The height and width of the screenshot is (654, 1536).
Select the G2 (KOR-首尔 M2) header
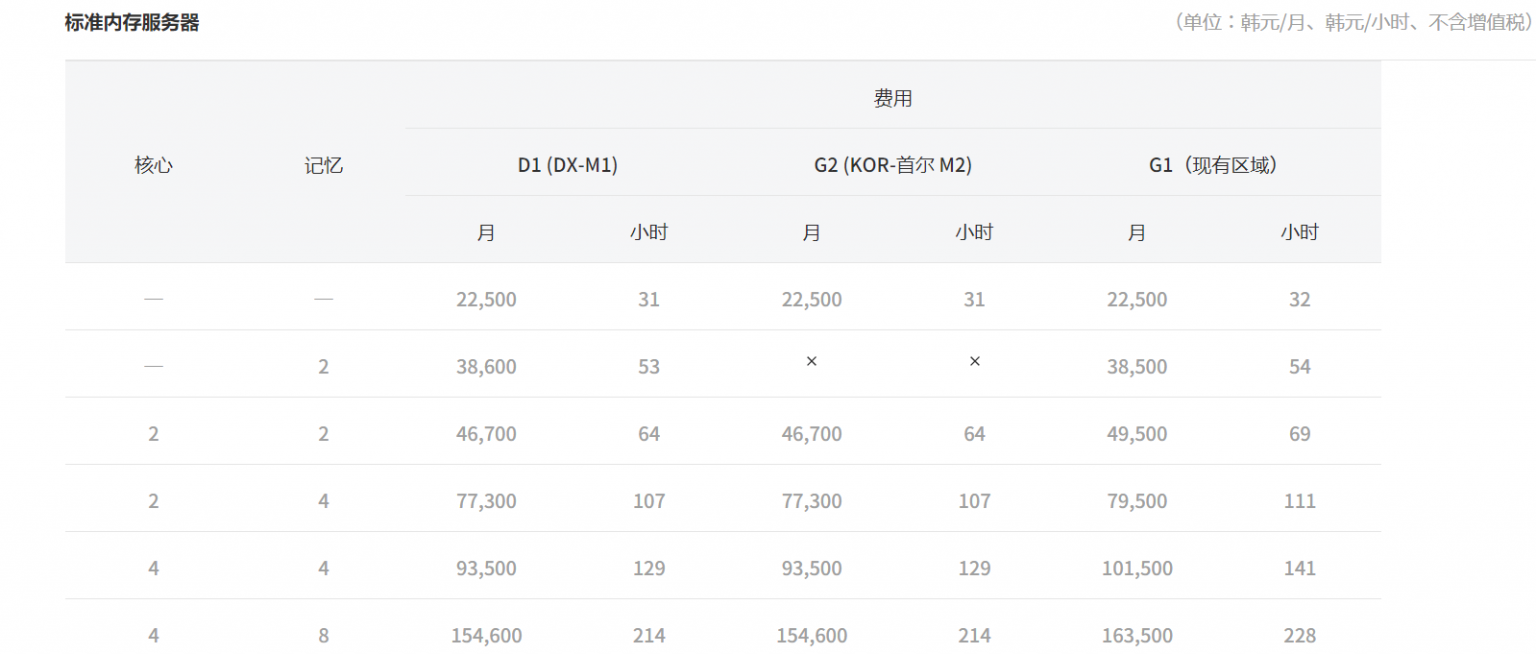(892, 165)
